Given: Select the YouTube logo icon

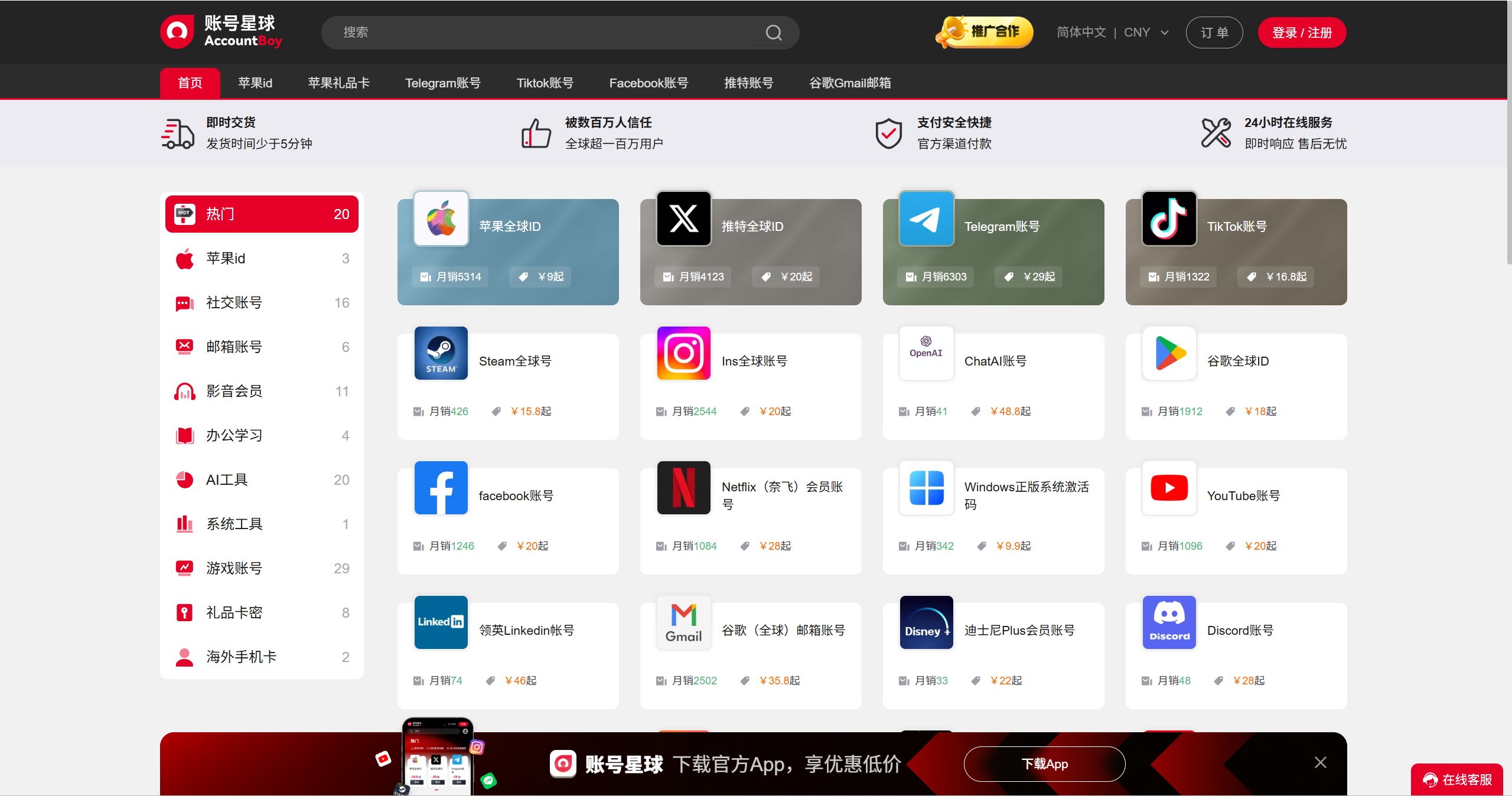Looking at the screenshot, I should (1169, 488).
